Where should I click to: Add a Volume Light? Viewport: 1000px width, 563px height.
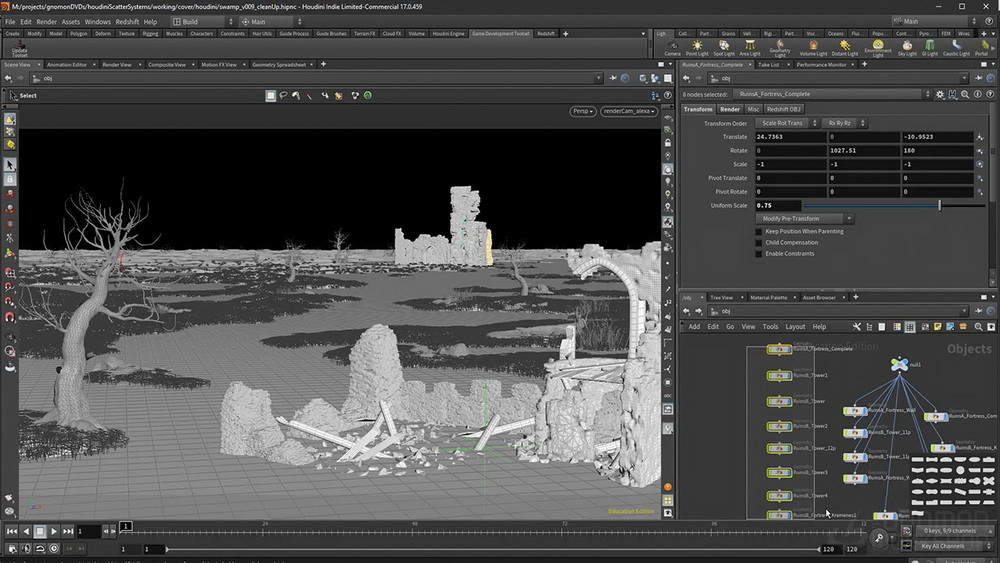[813, 48]
